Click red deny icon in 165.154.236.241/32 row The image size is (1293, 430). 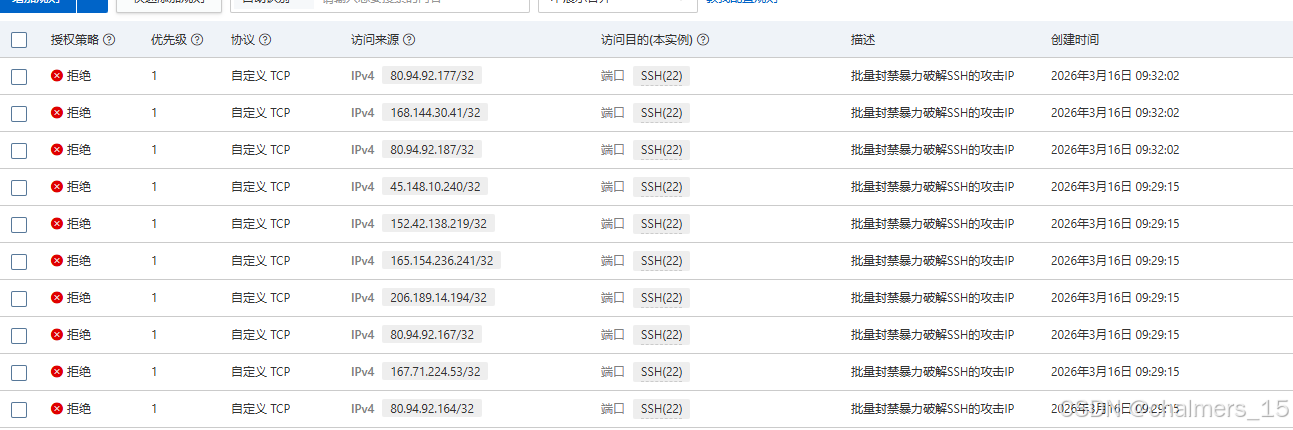(x=57, y=261)
